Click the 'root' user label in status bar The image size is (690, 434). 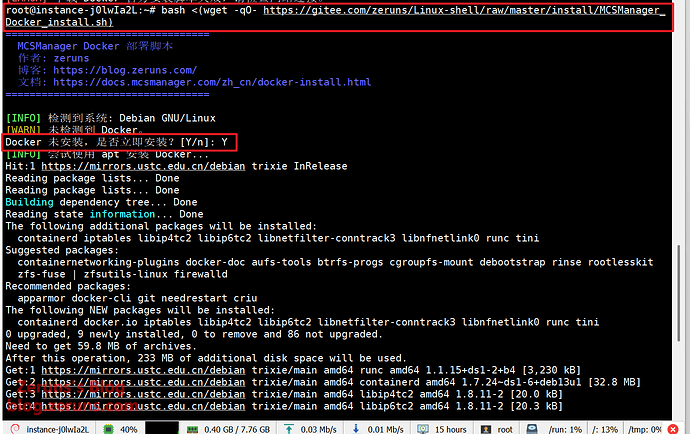pyautogui.click(x=505, y=429)
